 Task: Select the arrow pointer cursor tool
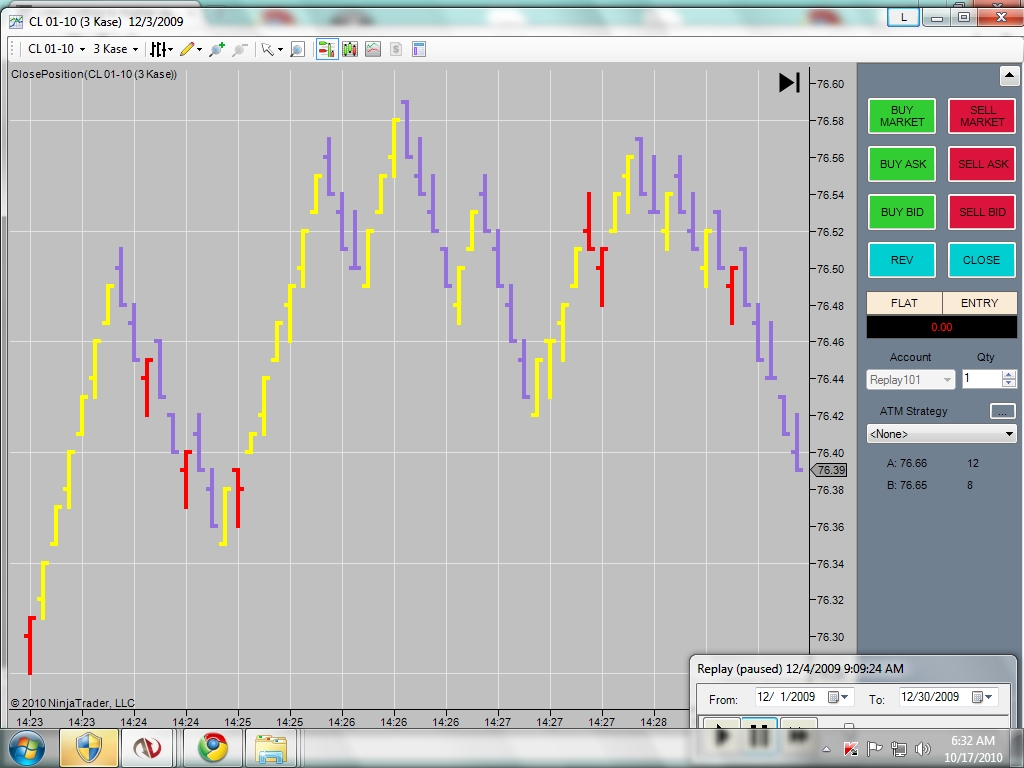click(266, 49)
